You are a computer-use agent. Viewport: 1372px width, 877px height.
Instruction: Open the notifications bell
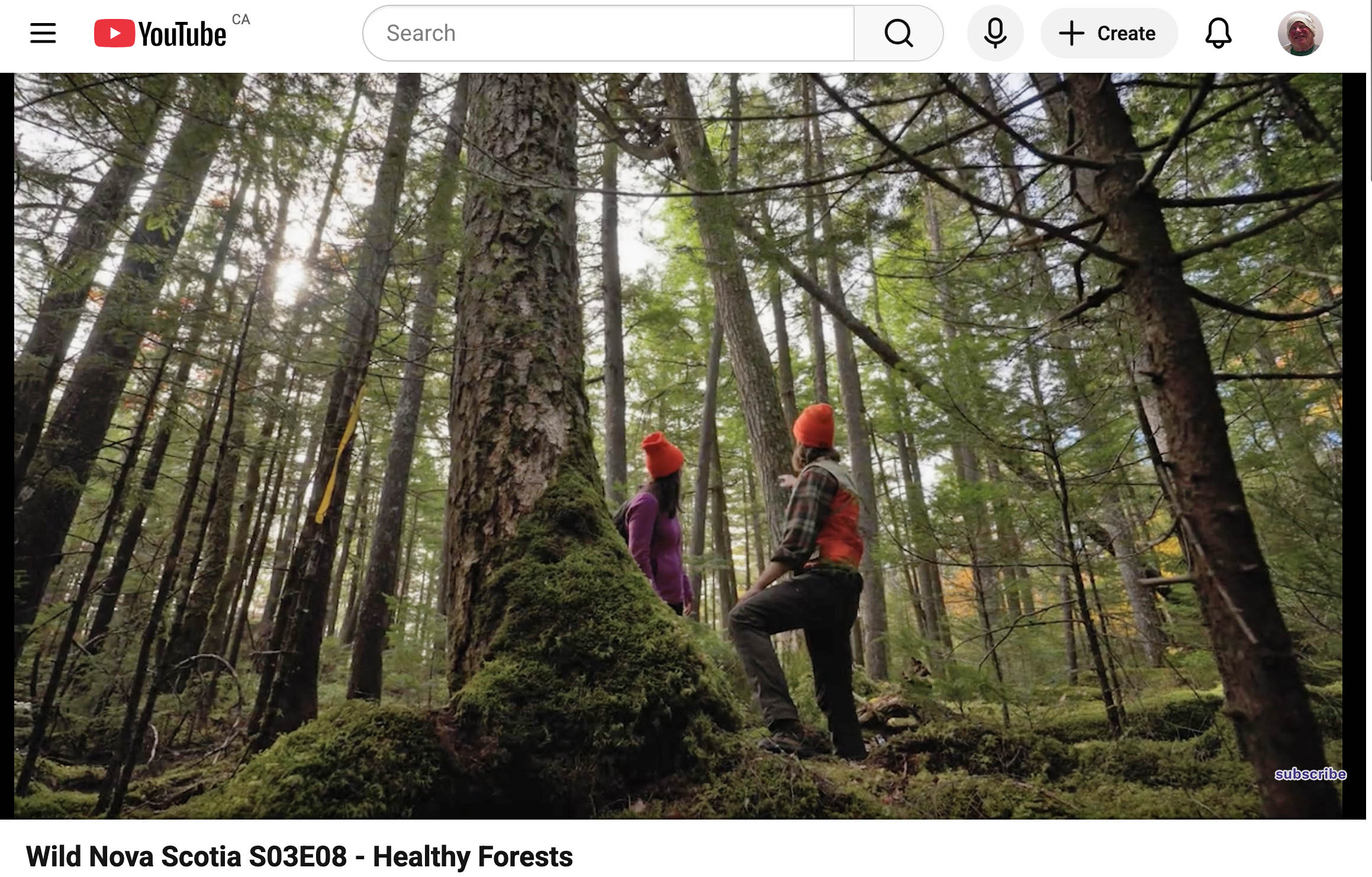tap(1218, 33)
